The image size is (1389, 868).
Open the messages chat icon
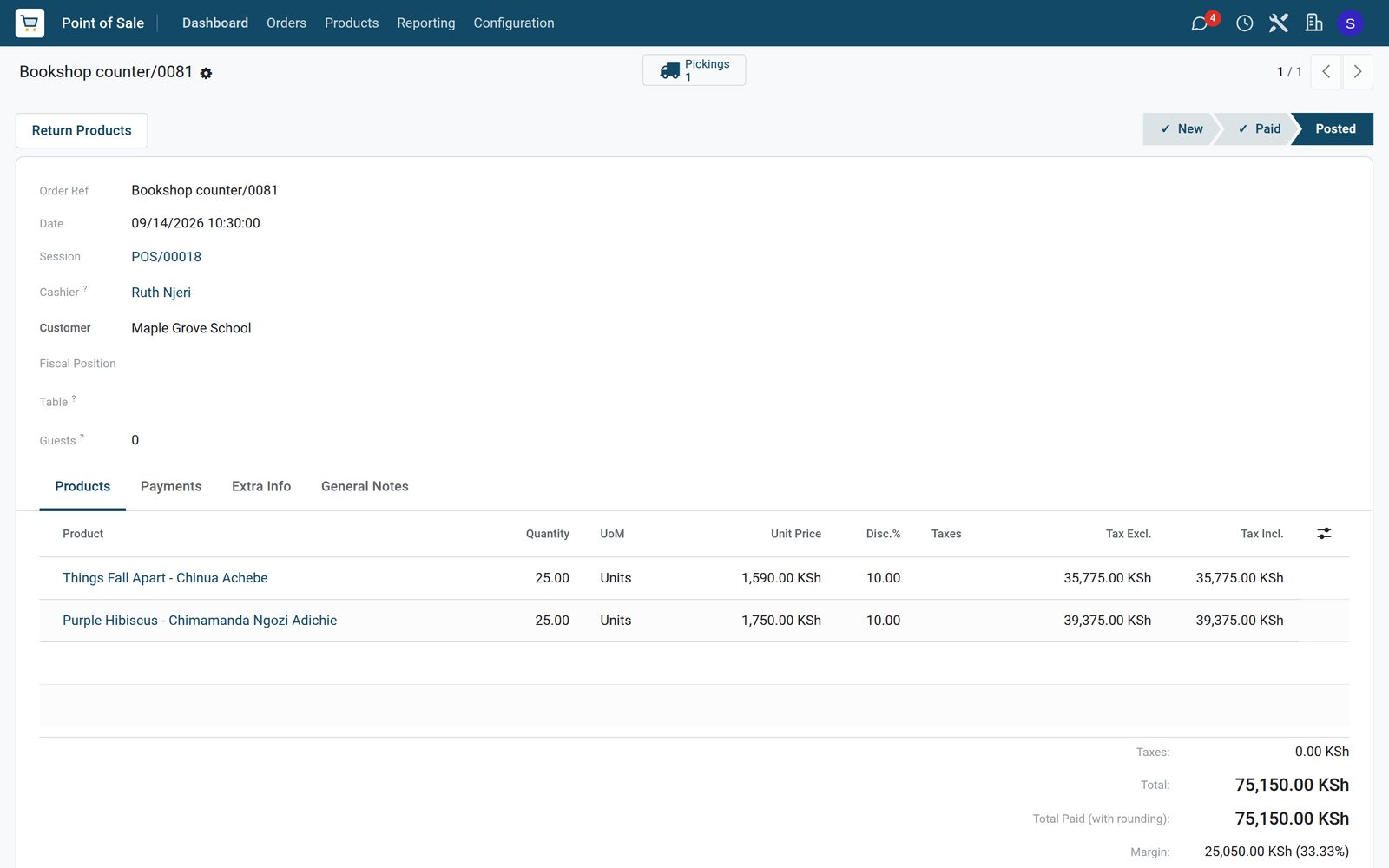tap(1200, 23)
